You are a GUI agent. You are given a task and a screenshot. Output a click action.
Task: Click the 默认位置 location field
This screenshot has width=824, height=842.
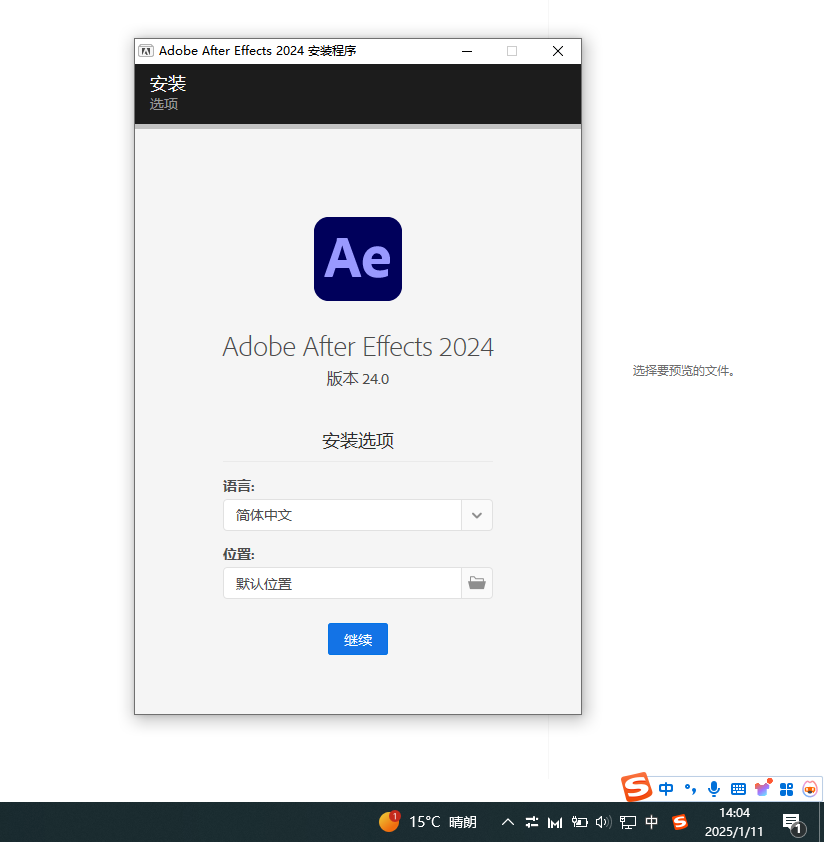[x=342, y=583]
